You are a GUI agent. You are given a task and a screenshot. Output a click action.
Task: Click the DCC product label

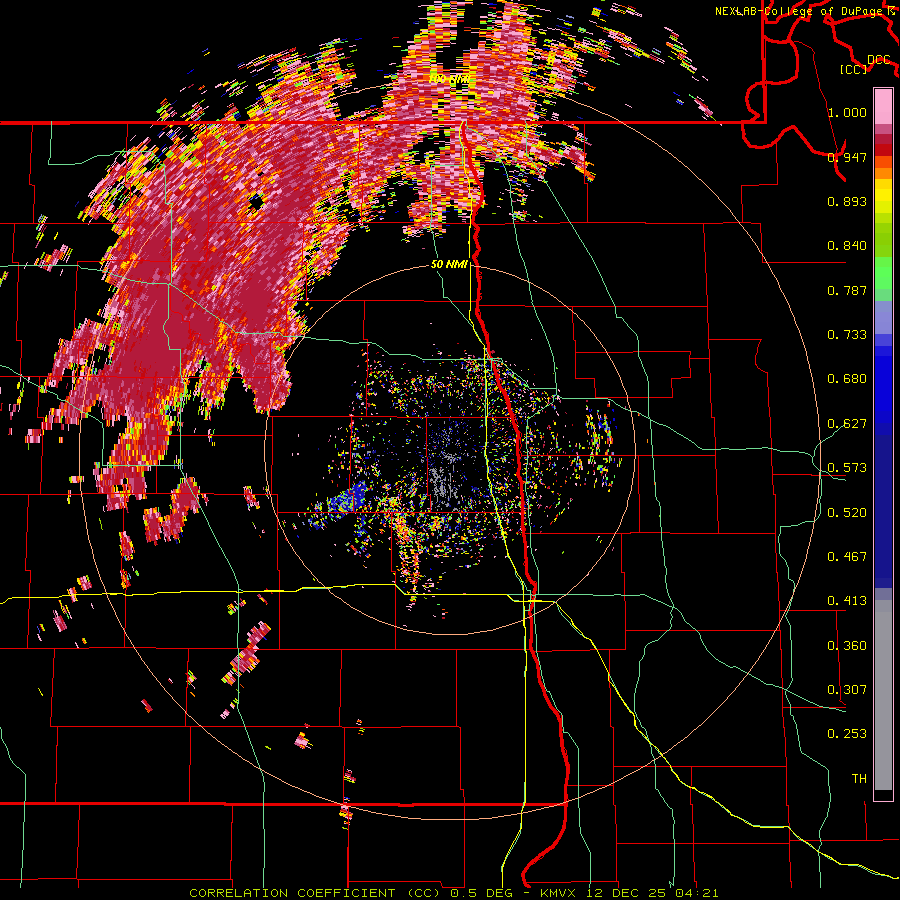[x=879, y=60]
